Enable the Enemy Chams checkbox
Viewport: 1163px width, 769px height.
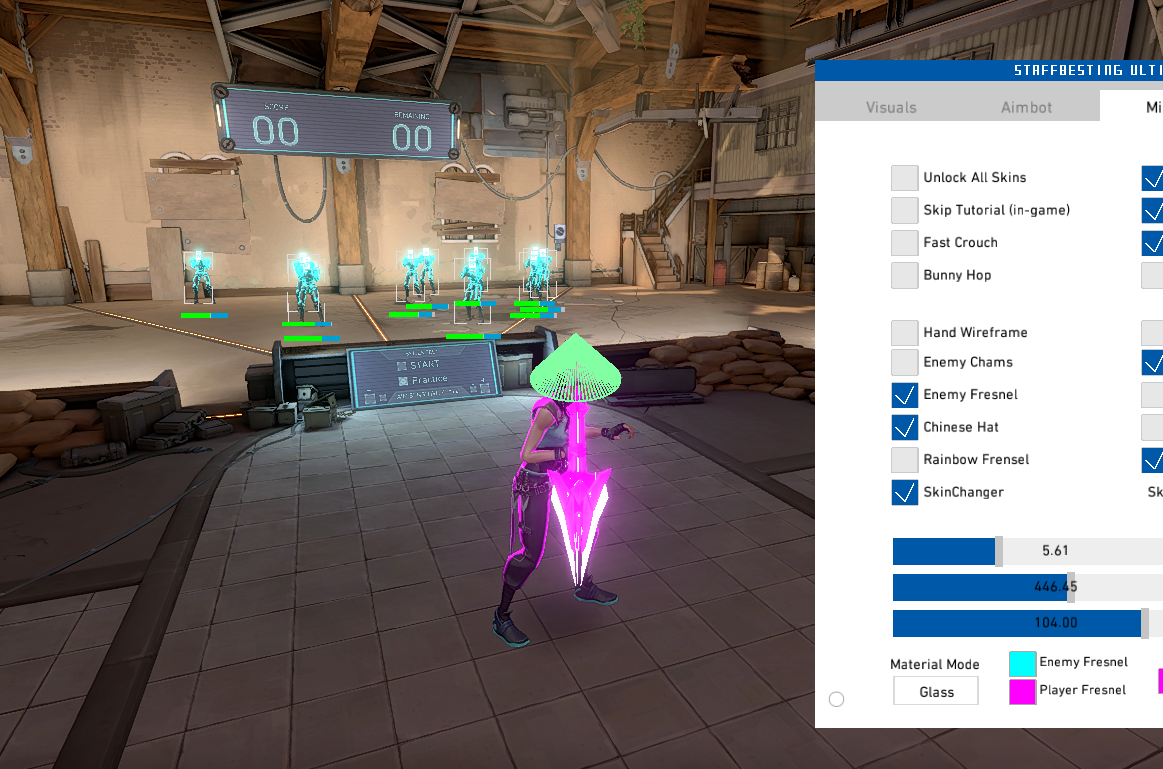pos(904,362)
